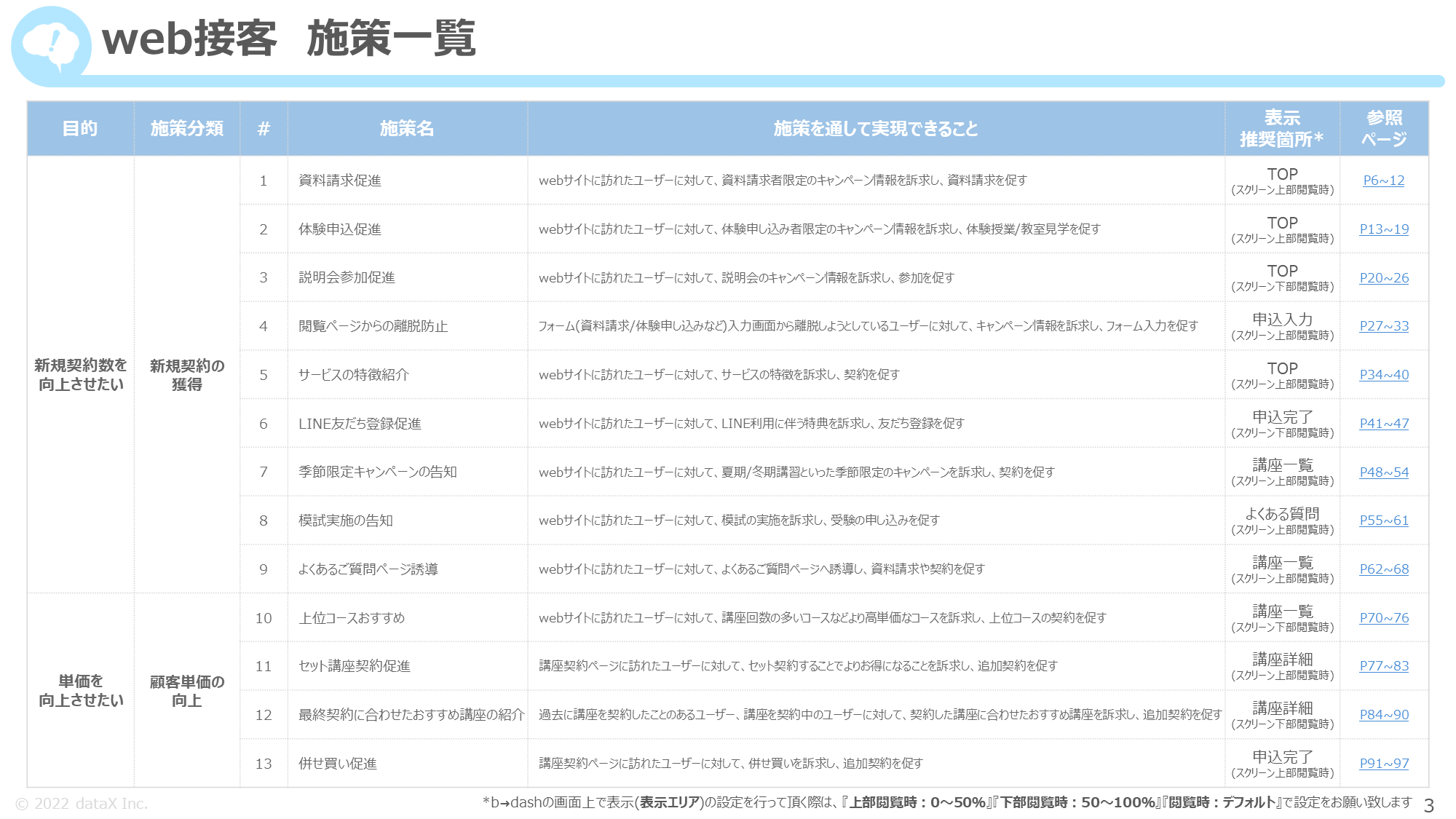Click the © 2022 dataX Inc. copyright
This screenshot has height=819, width=1456.
(x=82, y=804)
